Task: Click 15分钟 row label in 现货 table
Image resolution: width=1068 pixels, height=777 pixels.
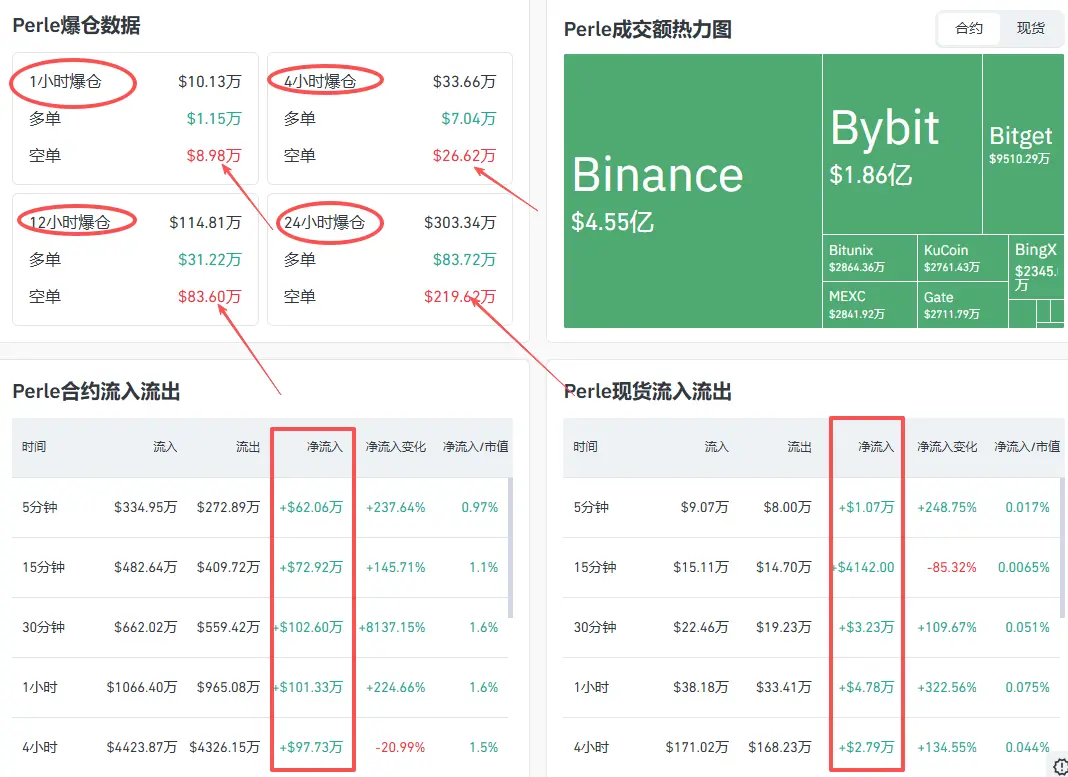Action: (x=595, y=567)
